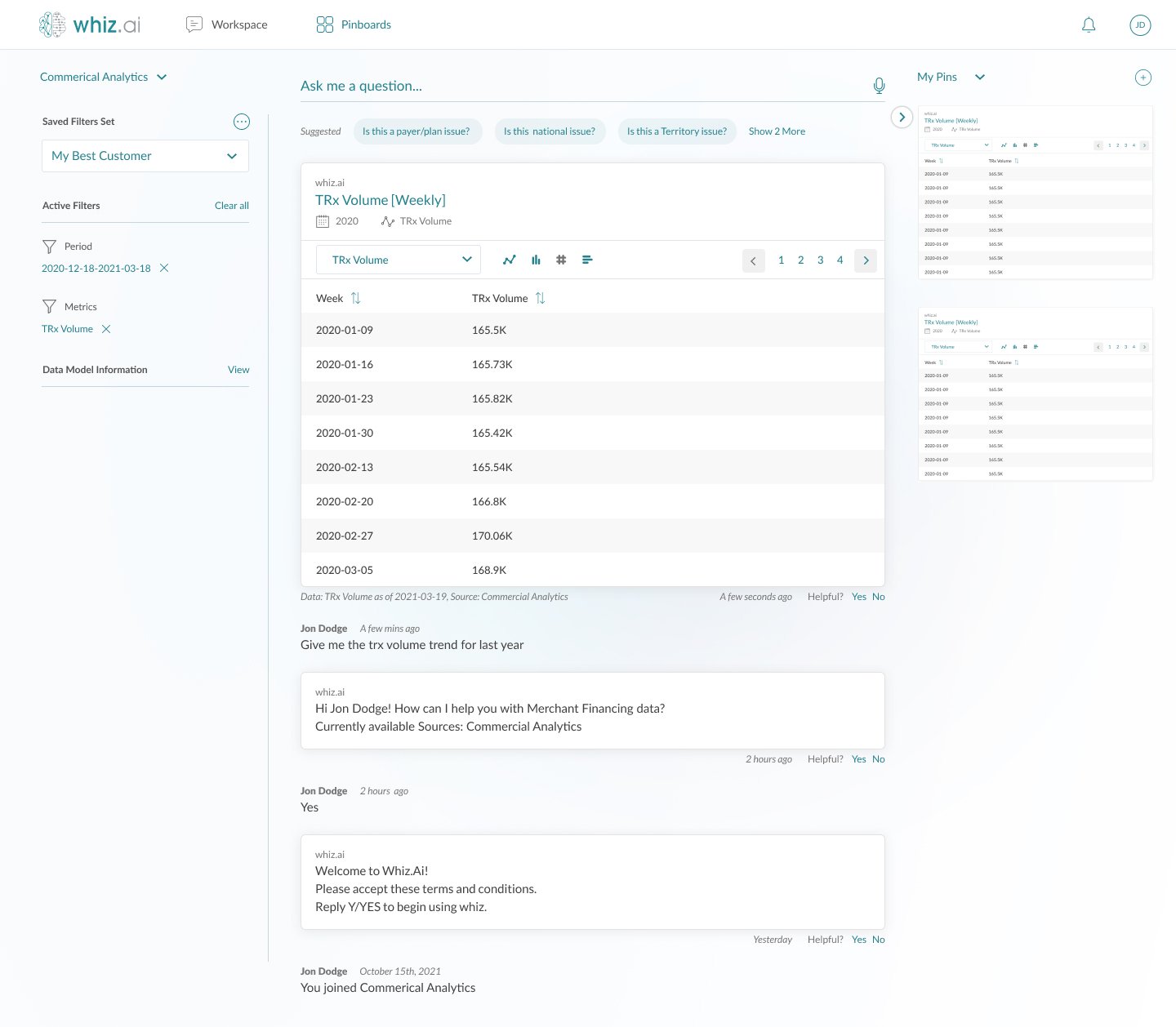Click the Metrics funnel filter icon
This screenshot has height=1027, width=1176.
click(x=49, y=307)
